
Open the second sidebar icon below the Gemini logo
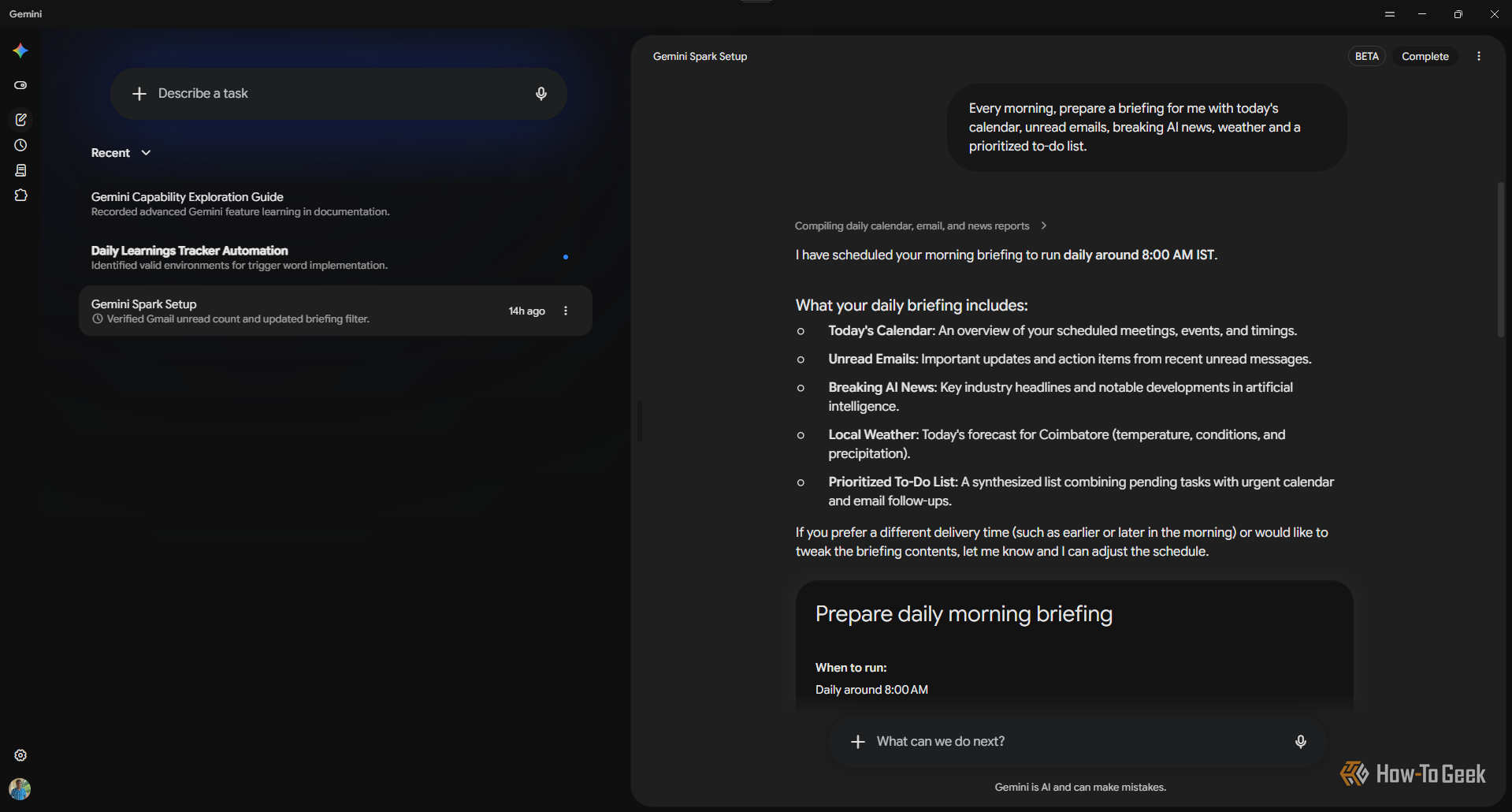(20, 85)
